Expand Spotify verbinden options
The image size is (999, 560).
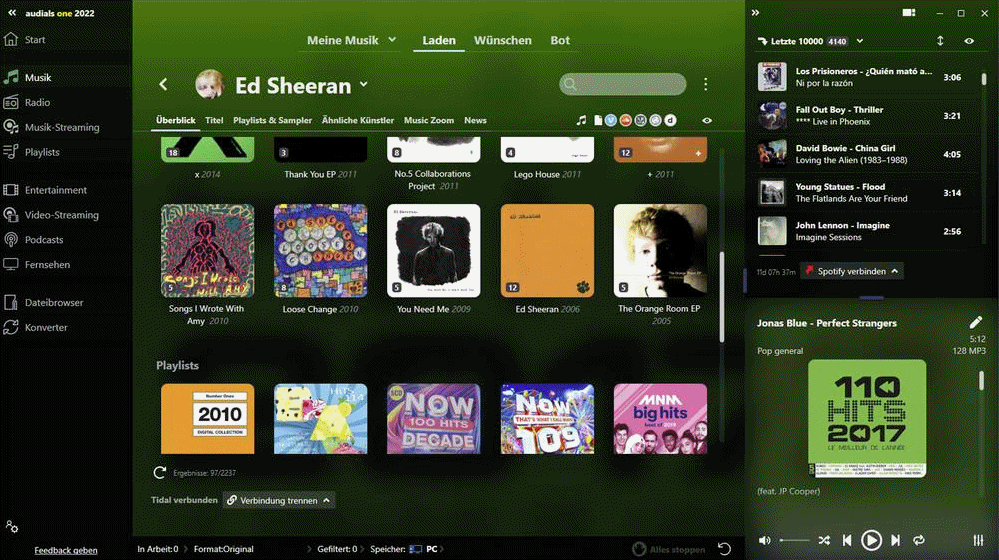pos(895,271)
